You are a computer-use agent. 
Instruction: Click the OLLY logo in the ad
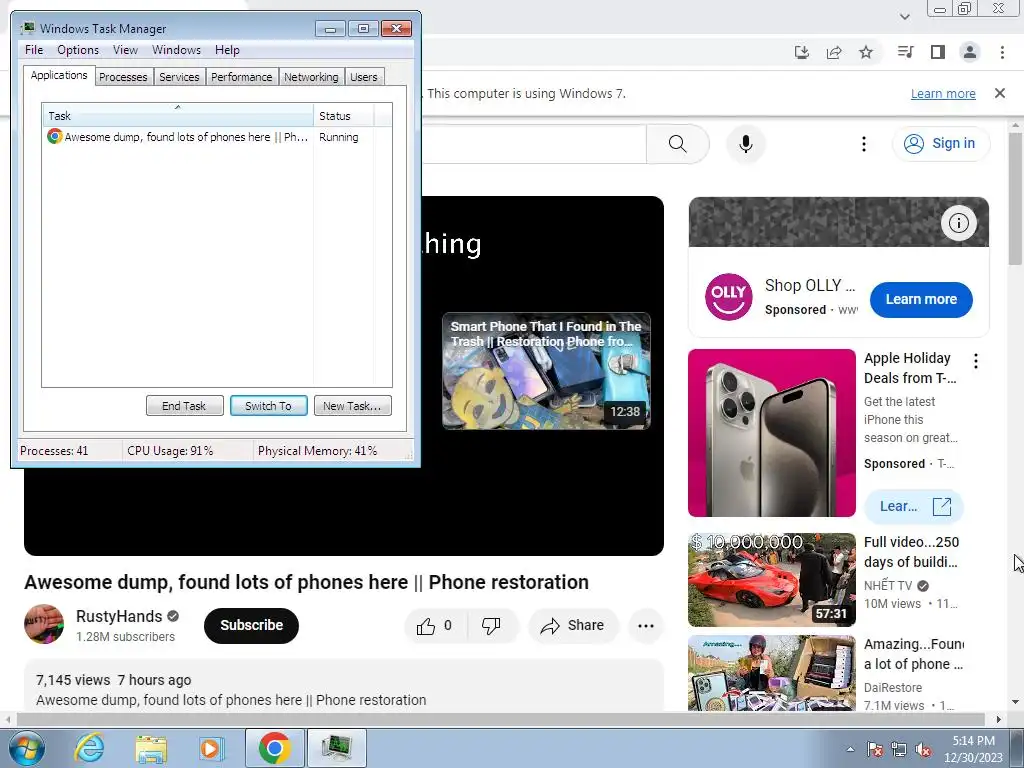729,296
